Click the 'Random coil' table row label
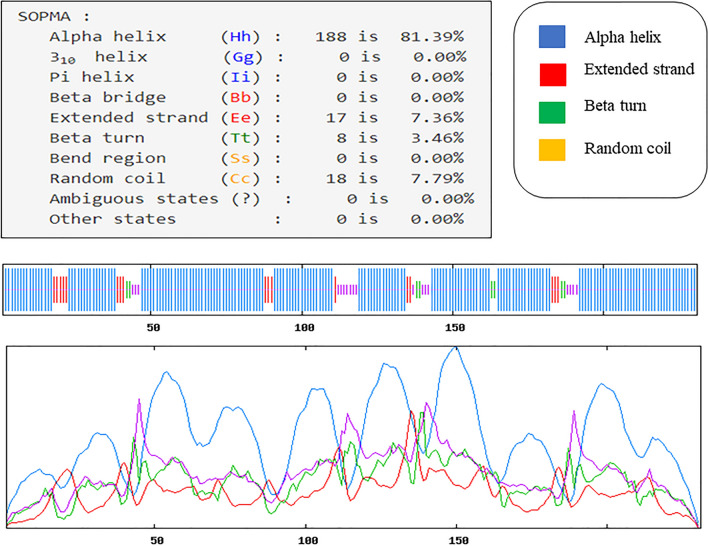The height and width of the screenshot is (546, 708). click(108, 178)
